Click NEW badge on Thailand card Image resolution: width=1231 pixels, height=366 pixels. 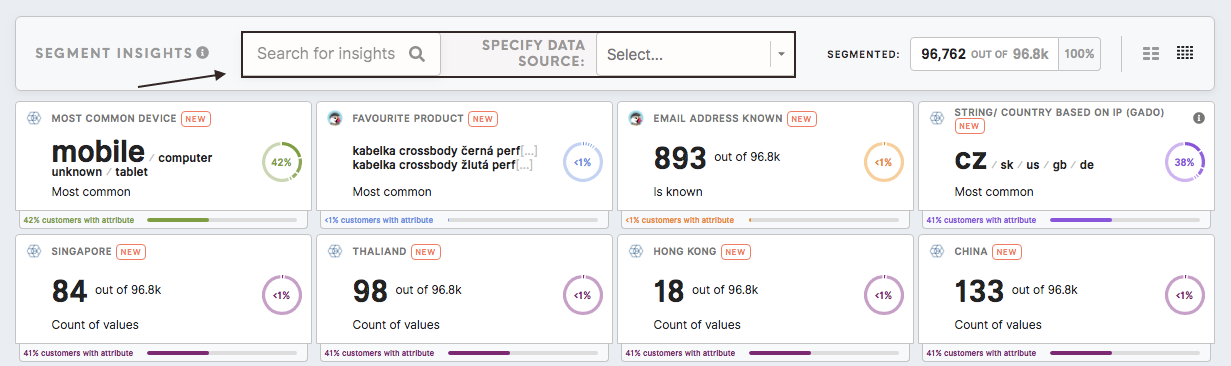point(425,252)
